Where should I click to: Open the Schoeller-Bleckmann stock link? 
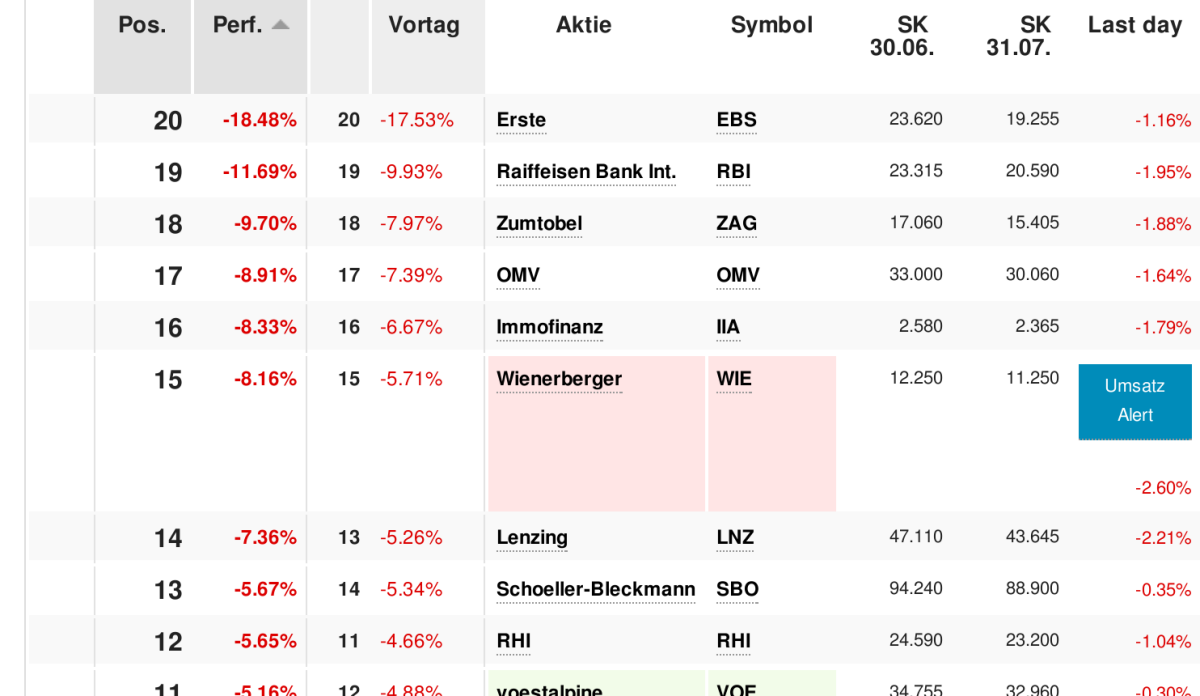point(596,590)
